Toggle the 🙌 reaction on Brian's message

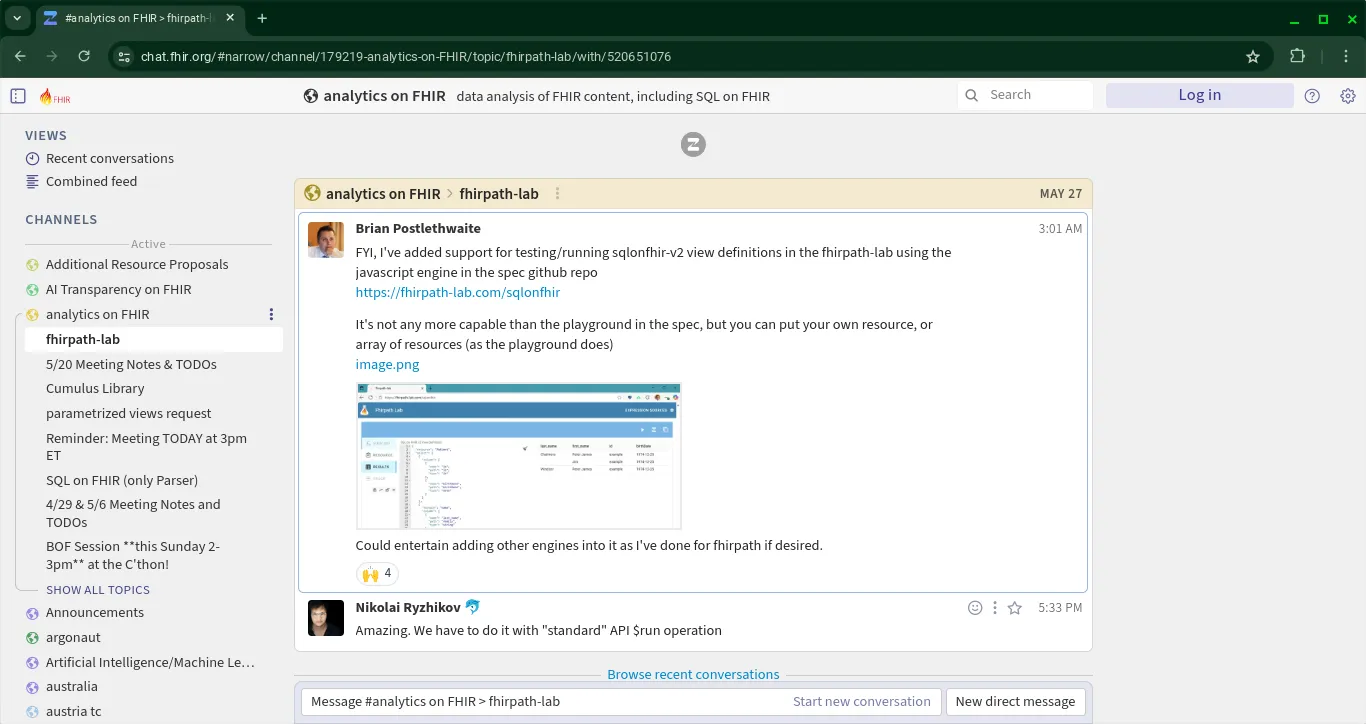[376, 573]
